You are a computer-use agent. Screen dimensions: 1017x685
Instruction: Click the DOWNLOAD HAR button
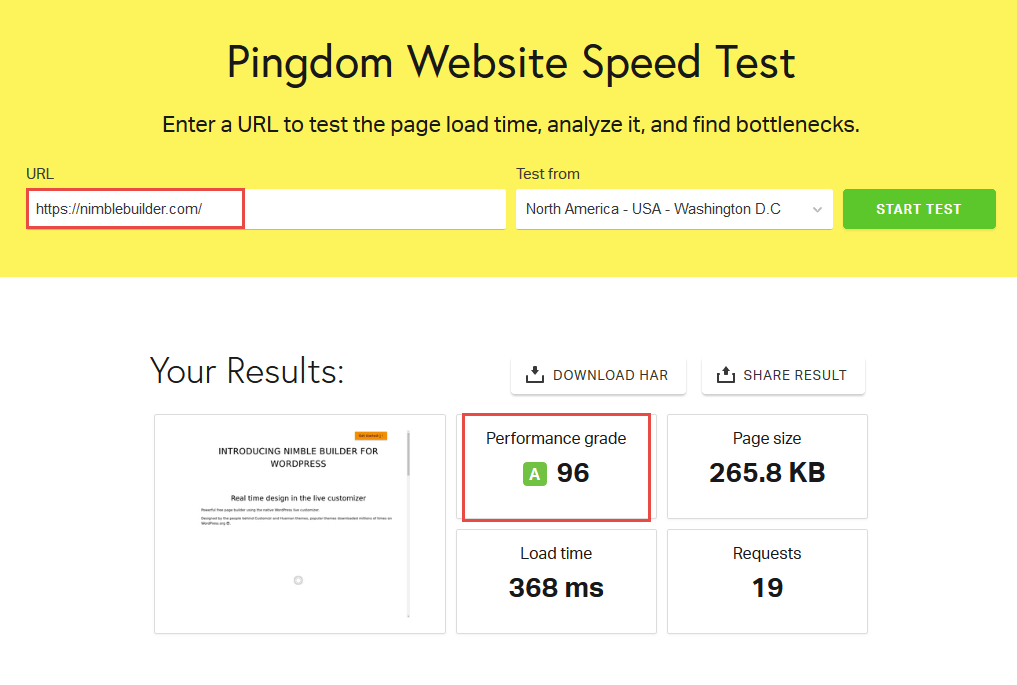598,375
